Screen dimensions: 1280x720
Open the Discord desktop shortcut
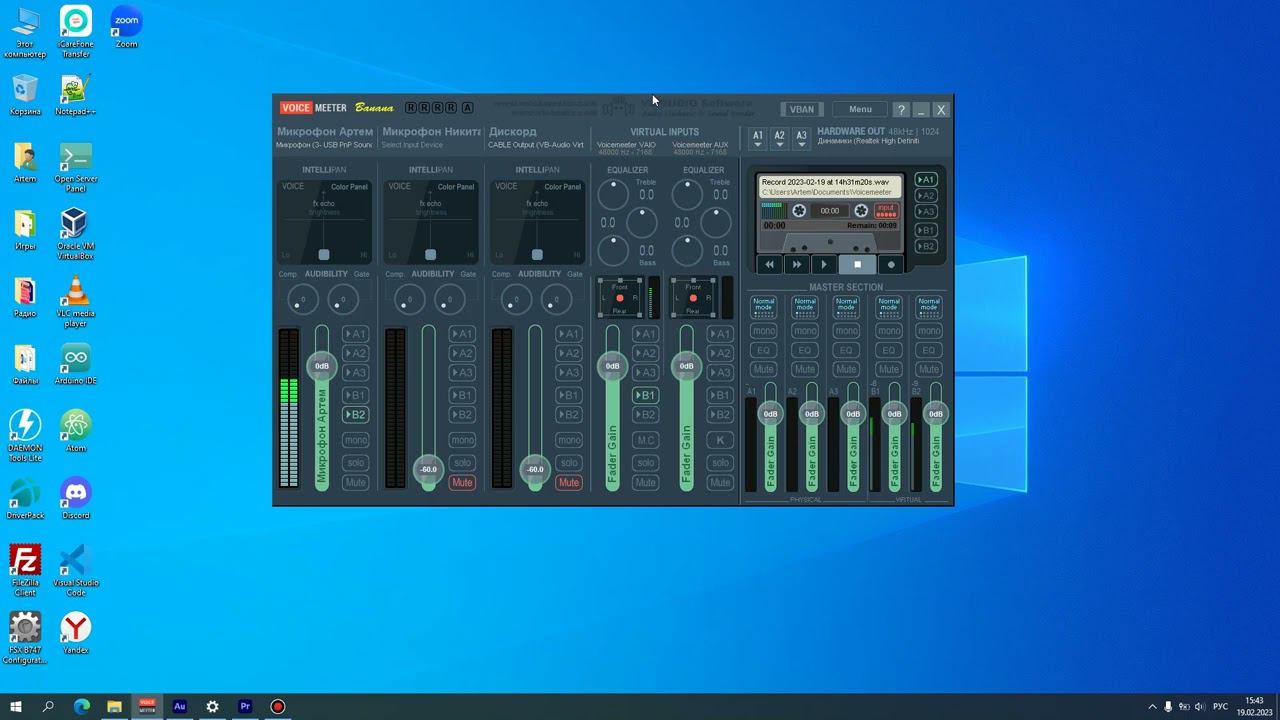pos(76,498)
